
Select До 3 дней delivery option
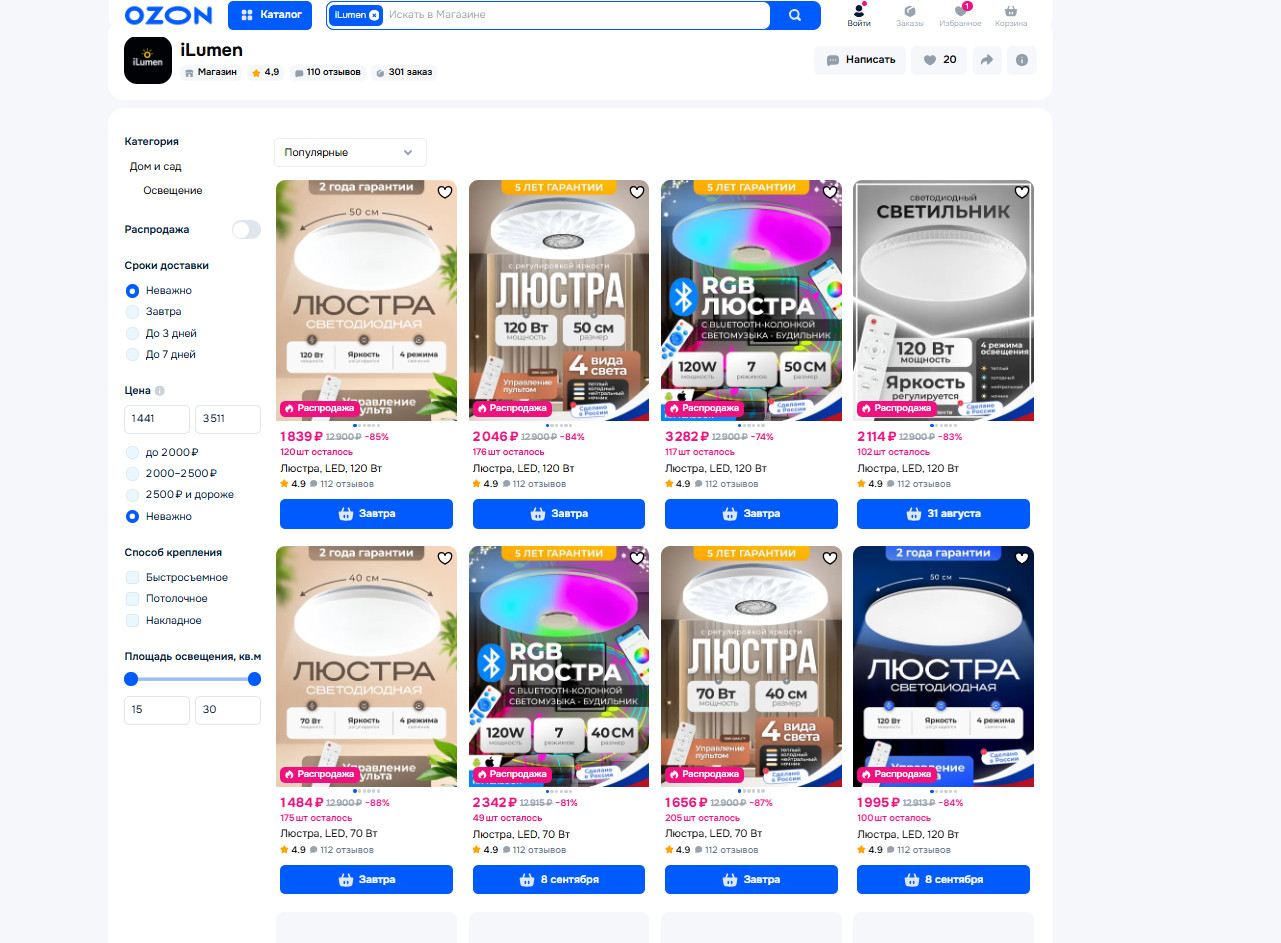click(x=132, y=333)
